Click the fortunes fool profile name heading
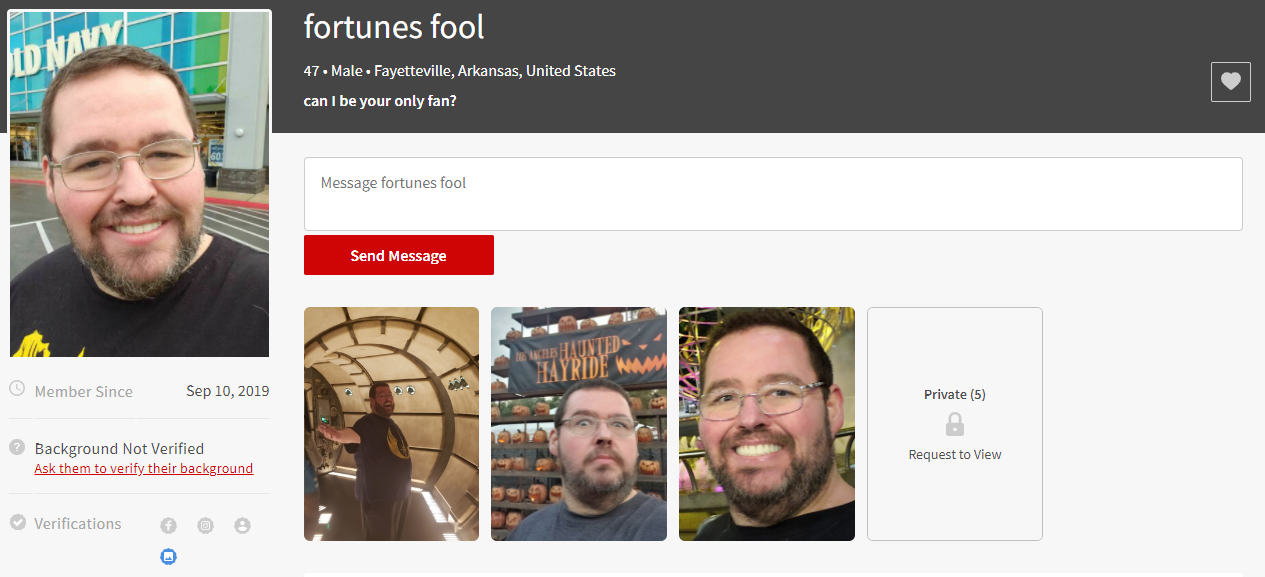The height and width of the screenshot is (577, 1265). pyautogui.click(x=394, y=27)
